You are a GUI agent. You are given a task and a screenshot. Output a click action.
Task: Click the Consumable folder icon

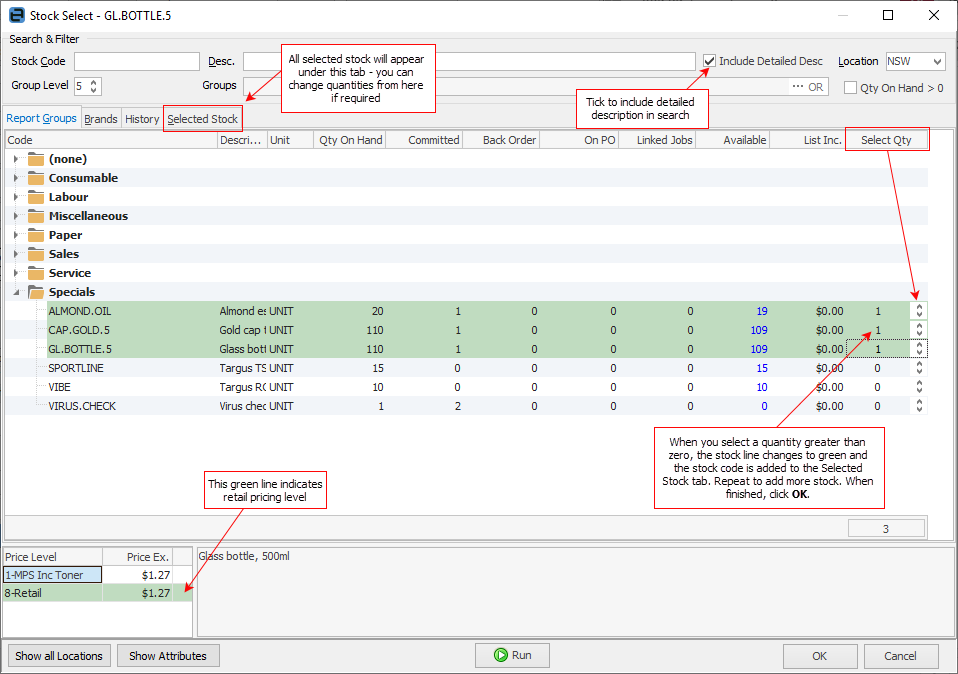click(36, 178)
